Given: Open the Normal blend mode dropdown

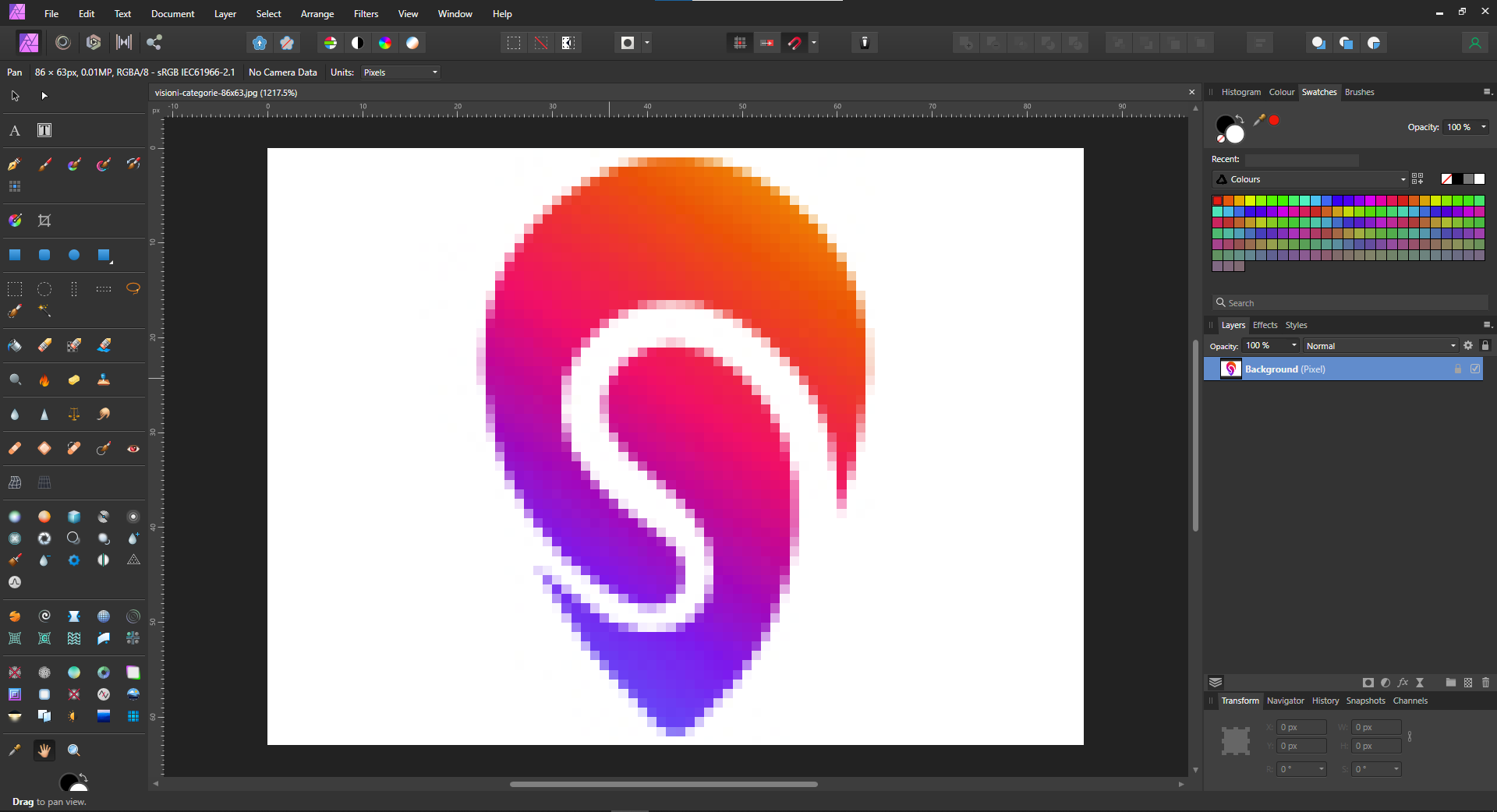Looking at the screenshot, I should coord(1381,345).
